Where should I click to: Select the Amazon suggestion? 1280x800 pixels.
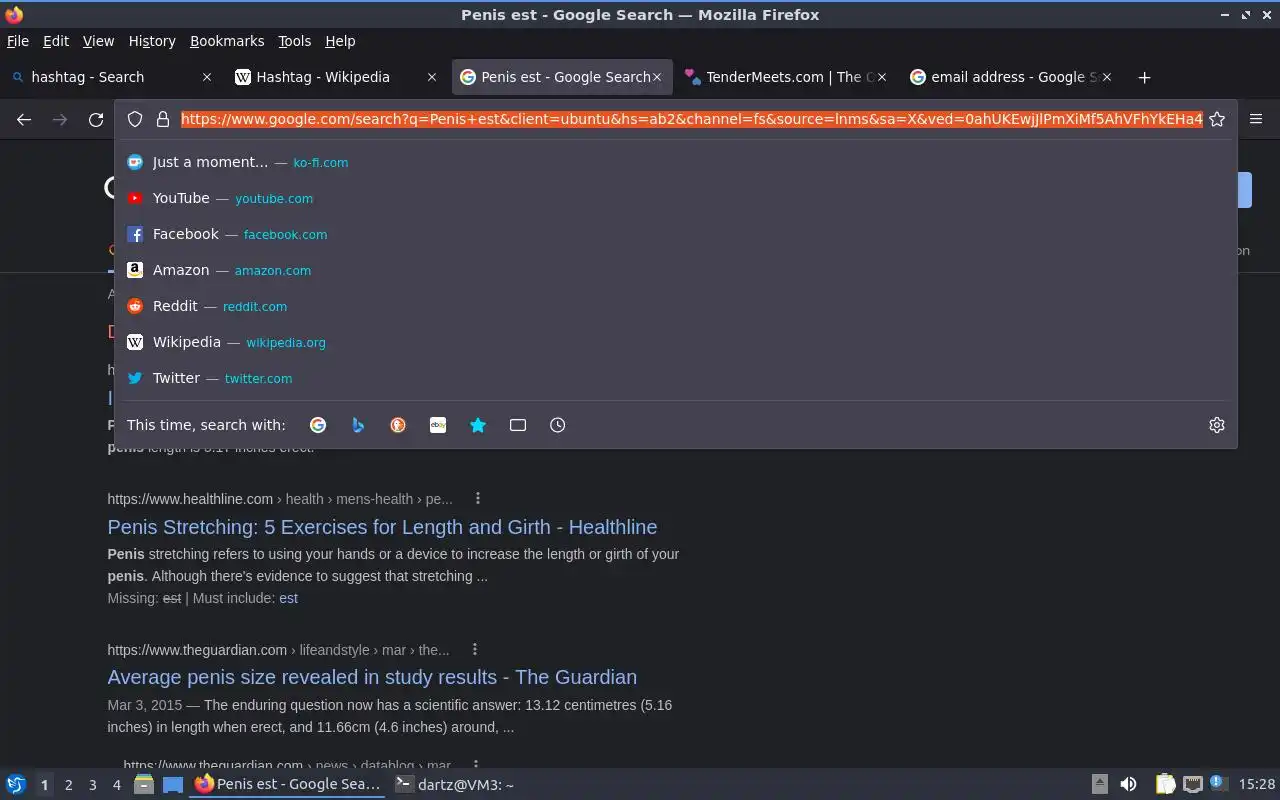[675, 270]
